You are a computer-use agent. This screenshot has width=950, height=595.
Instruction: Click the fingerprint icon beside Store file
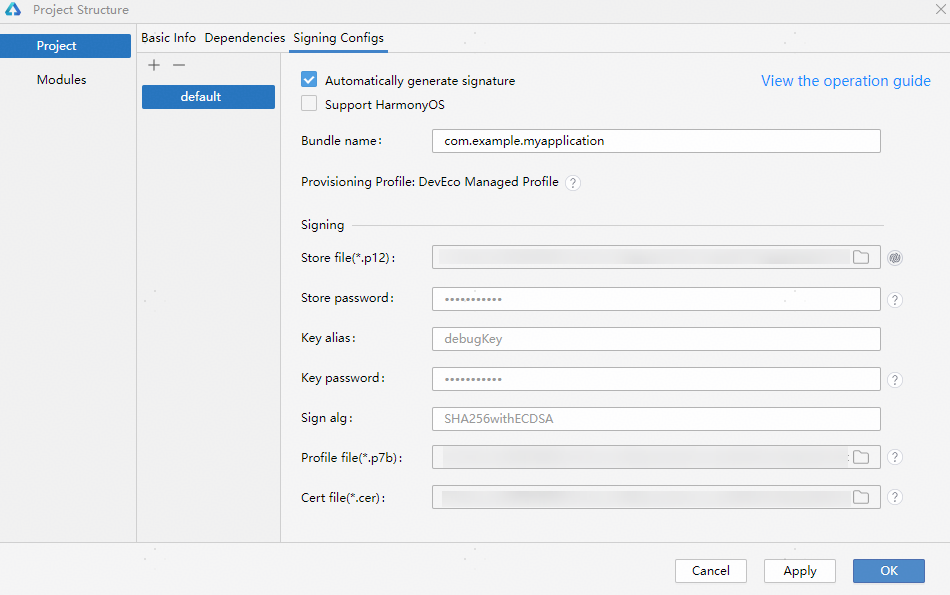click(x=896, y=258)
